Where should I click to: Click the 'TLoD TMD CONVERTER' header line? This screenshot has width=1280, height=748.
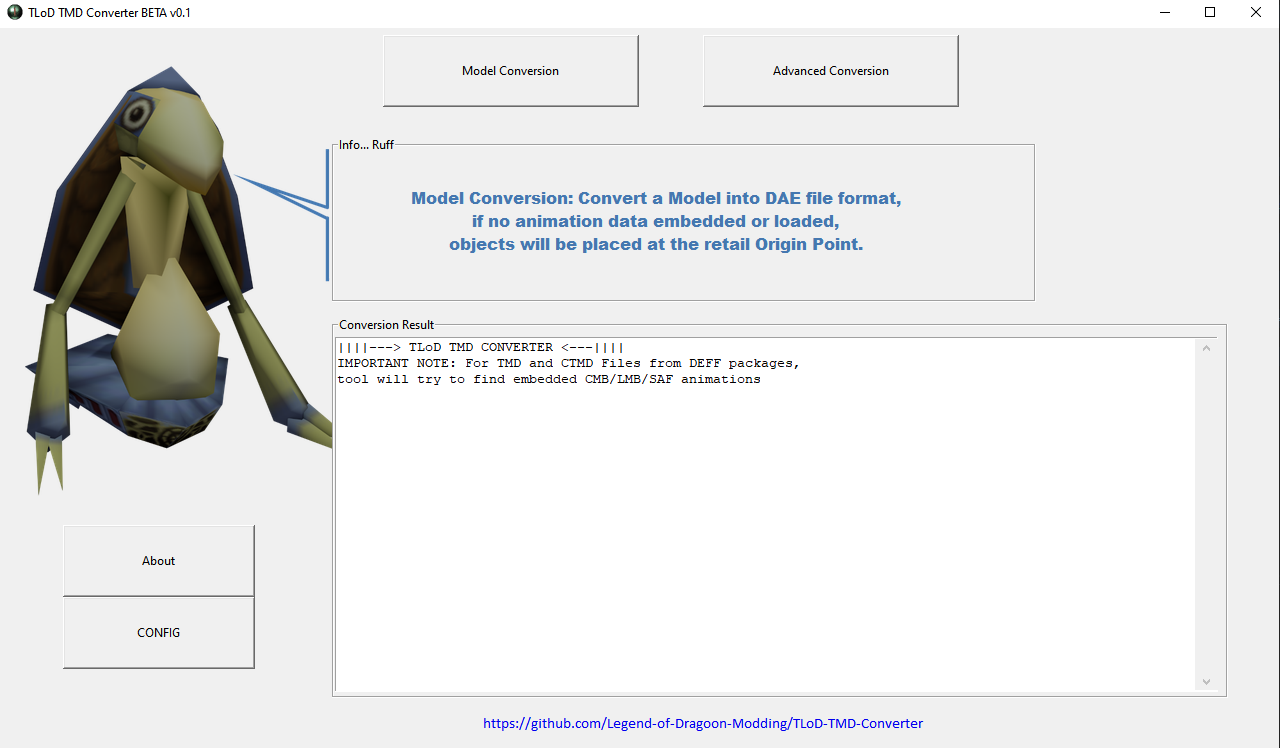481,347
